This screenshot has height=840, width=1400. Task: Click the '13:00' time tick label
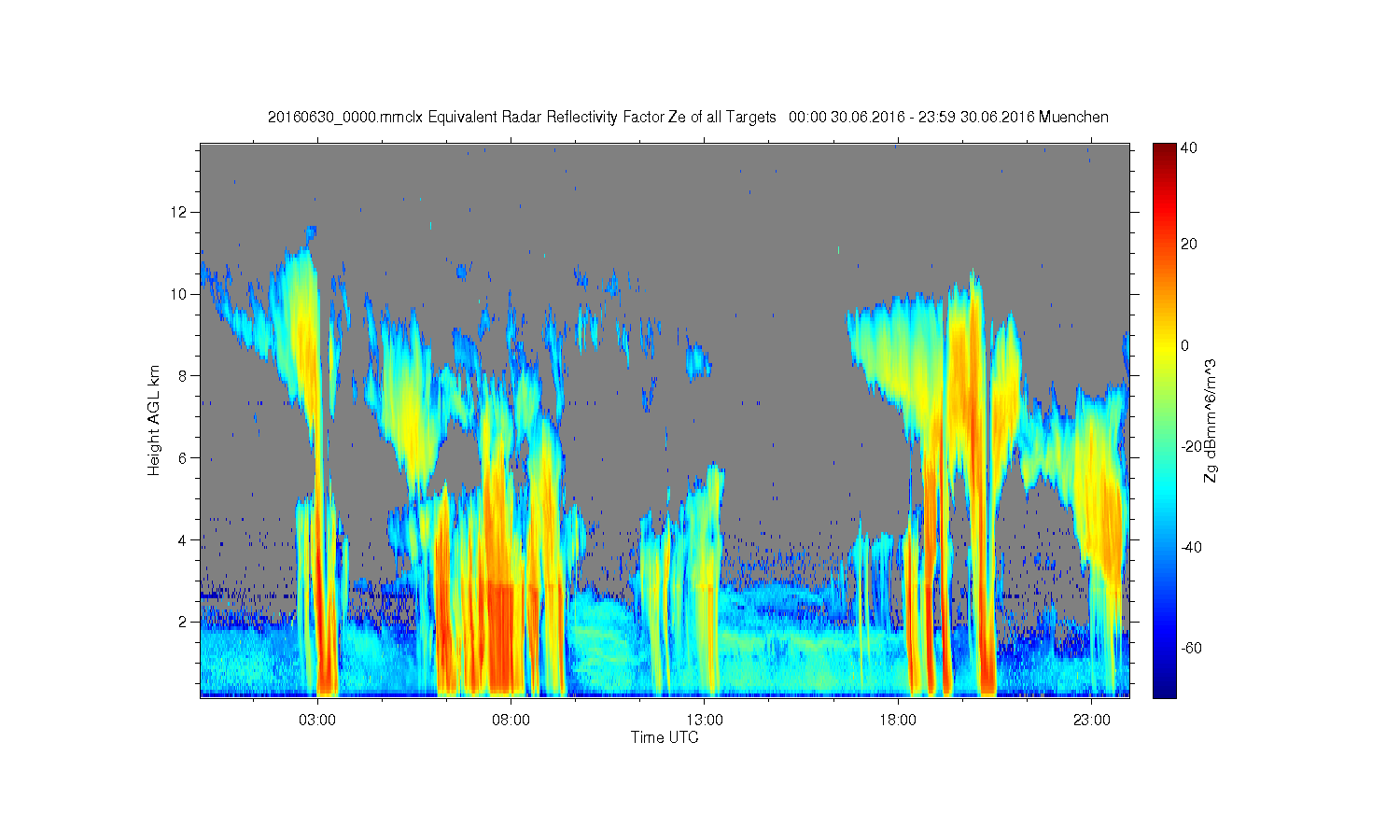tap(705, 721)
